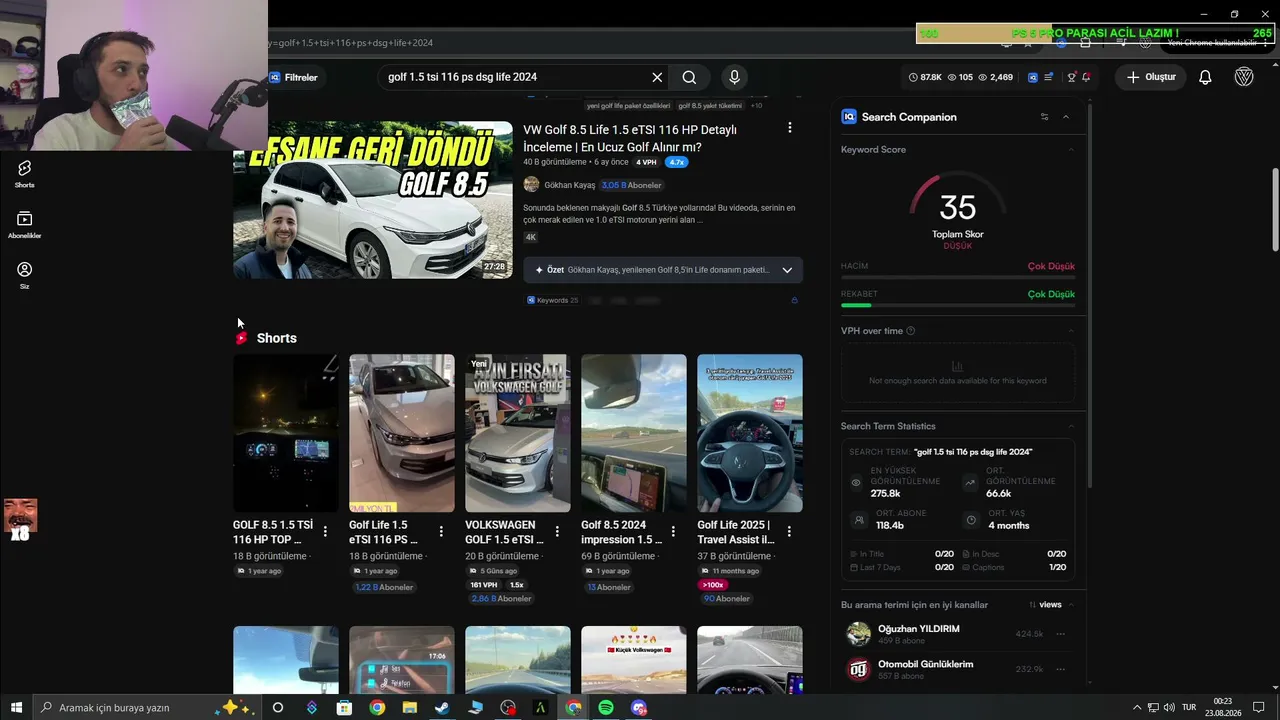The image size is (1280, 720).
Task: Open Steam from the taskbar
Action: coord(442,708)
